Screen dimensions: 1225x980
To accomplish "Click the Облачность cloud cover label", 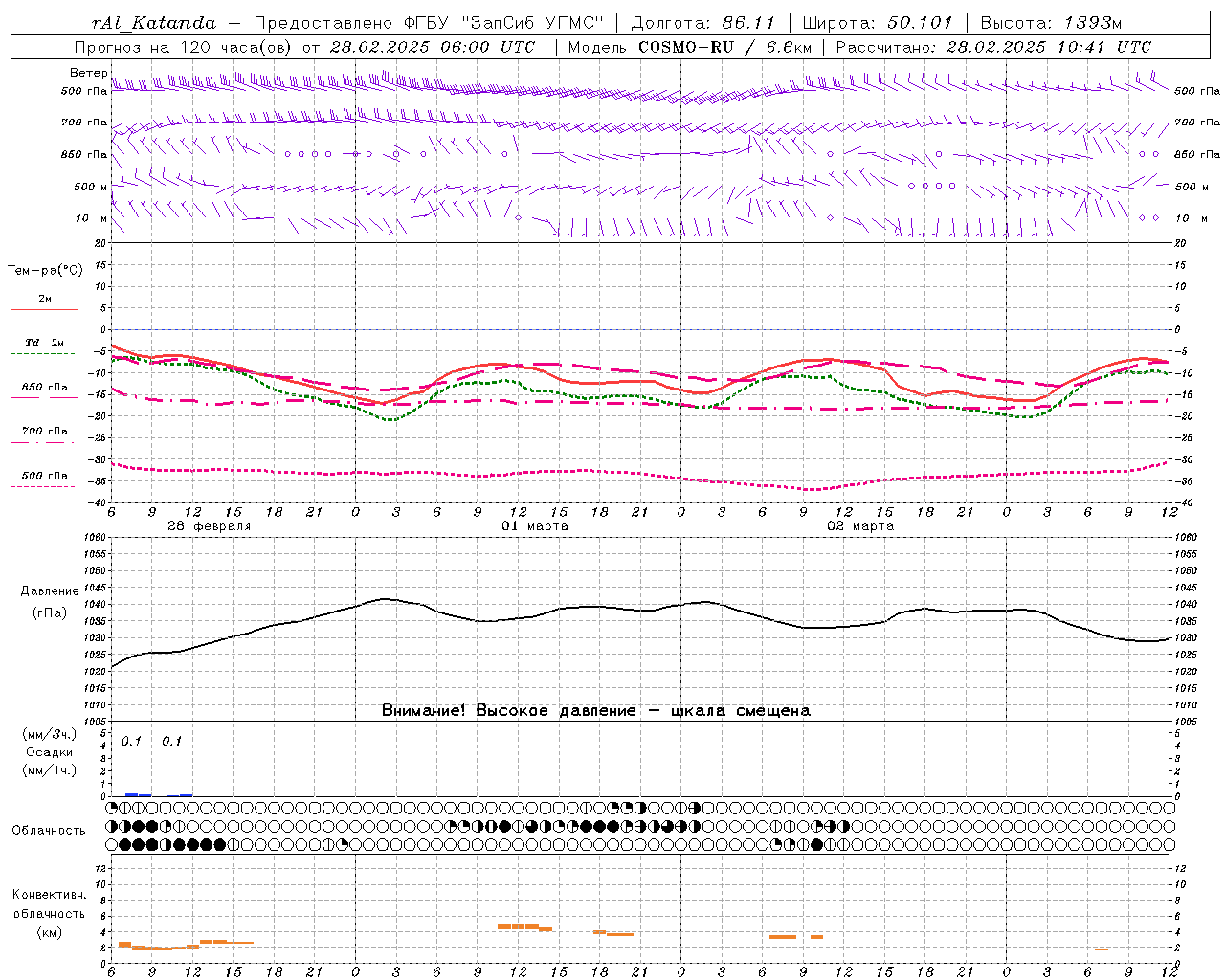I will [x=49, y=830].
